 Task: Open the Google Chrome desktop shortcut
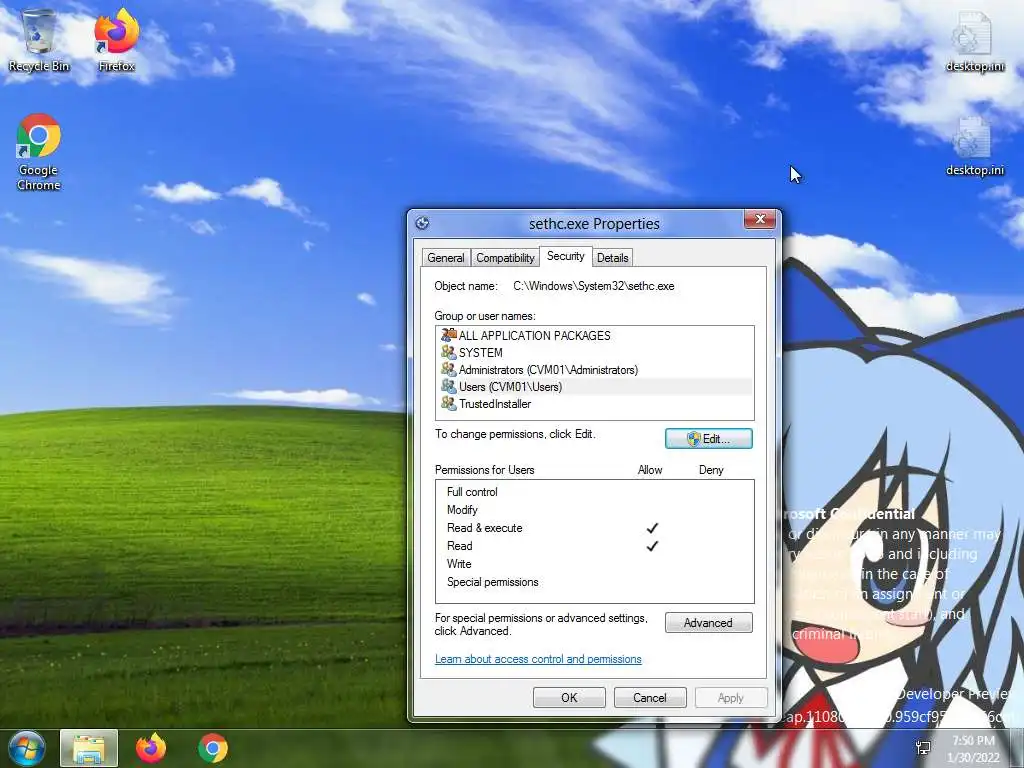[39, 152]
